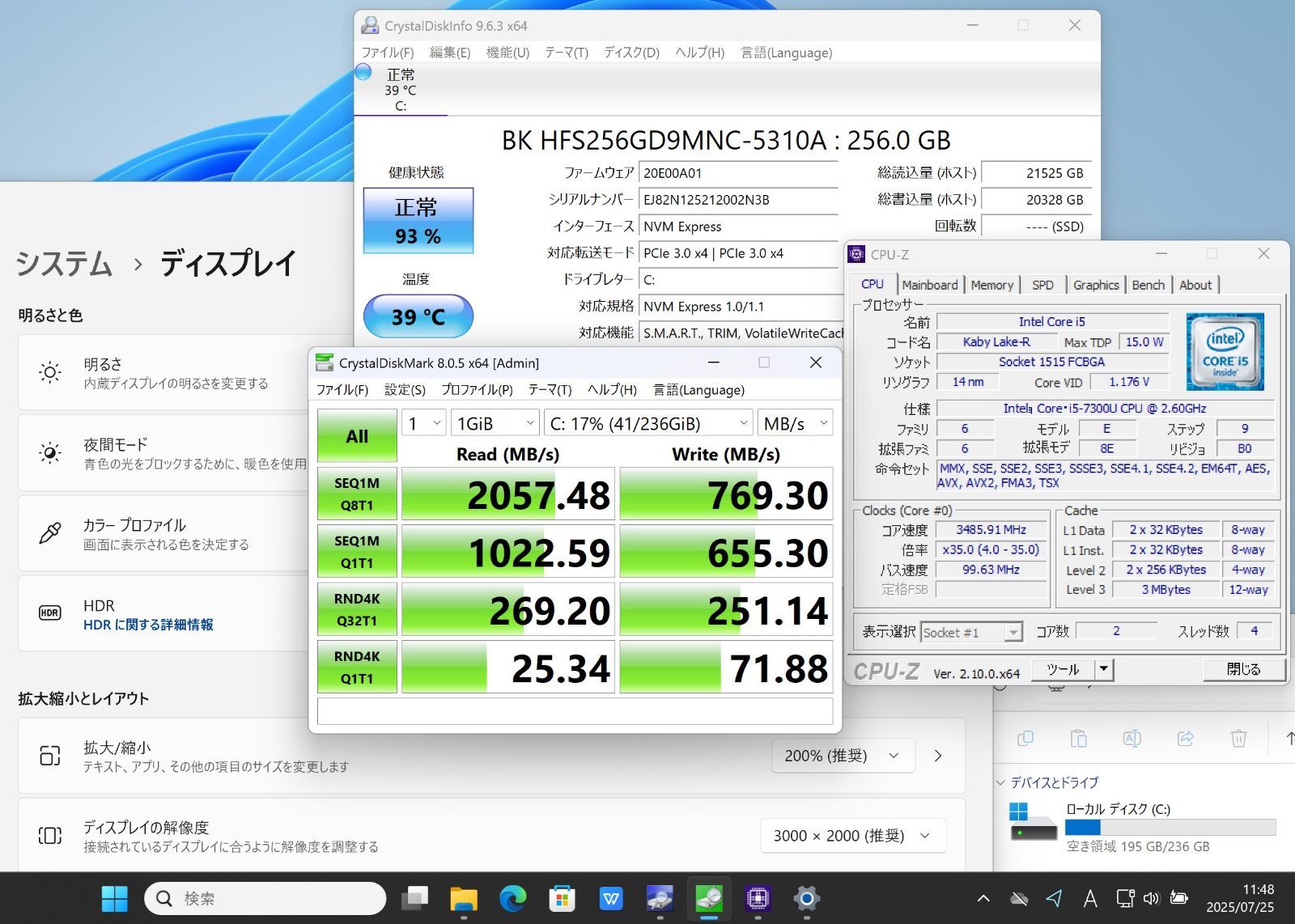
Task: Open ディスク(D) menu in CrystalDiskInfo
Action: (631, 53)
